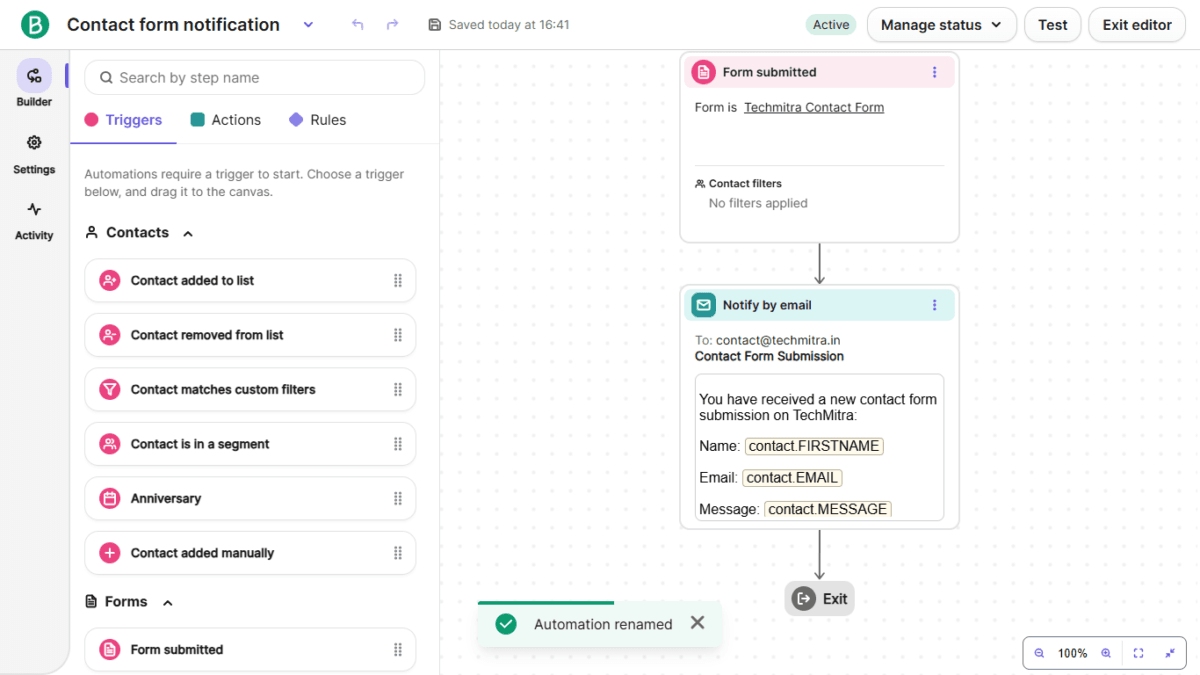
Task: Redo the last change
Action: point(392,25)
